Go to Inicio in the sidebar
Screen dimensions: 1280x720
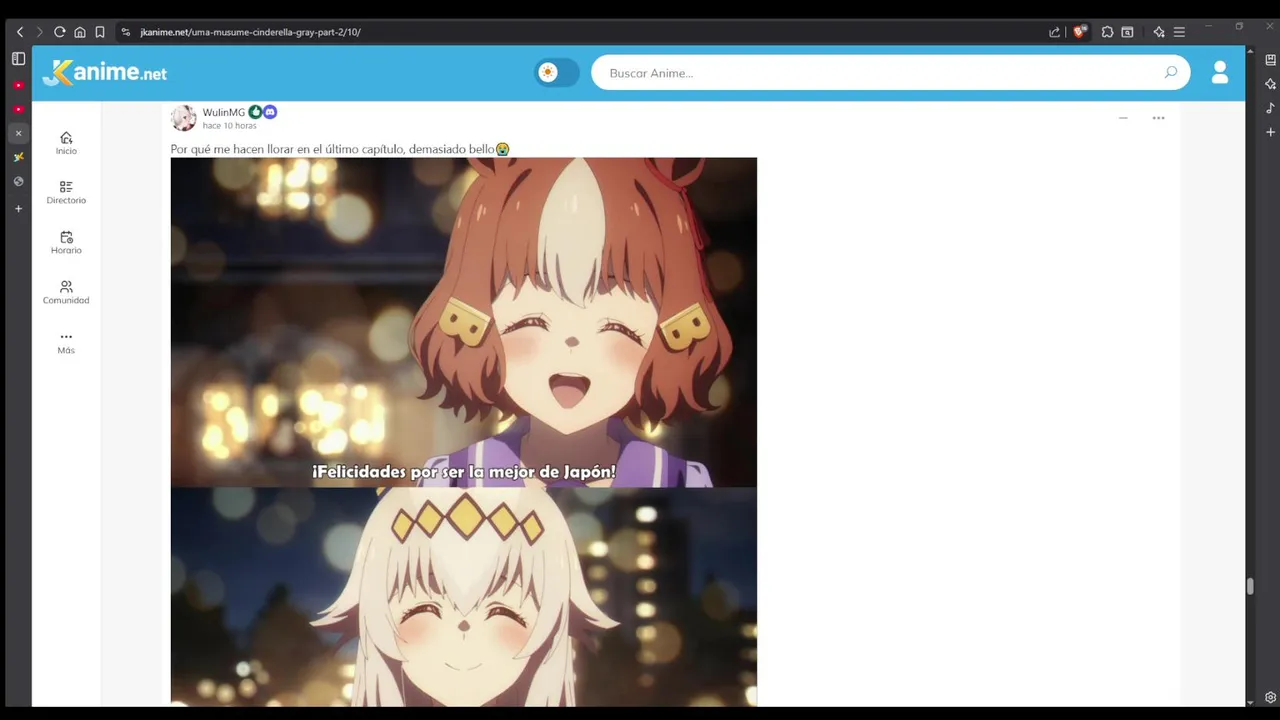click(66, 143)
